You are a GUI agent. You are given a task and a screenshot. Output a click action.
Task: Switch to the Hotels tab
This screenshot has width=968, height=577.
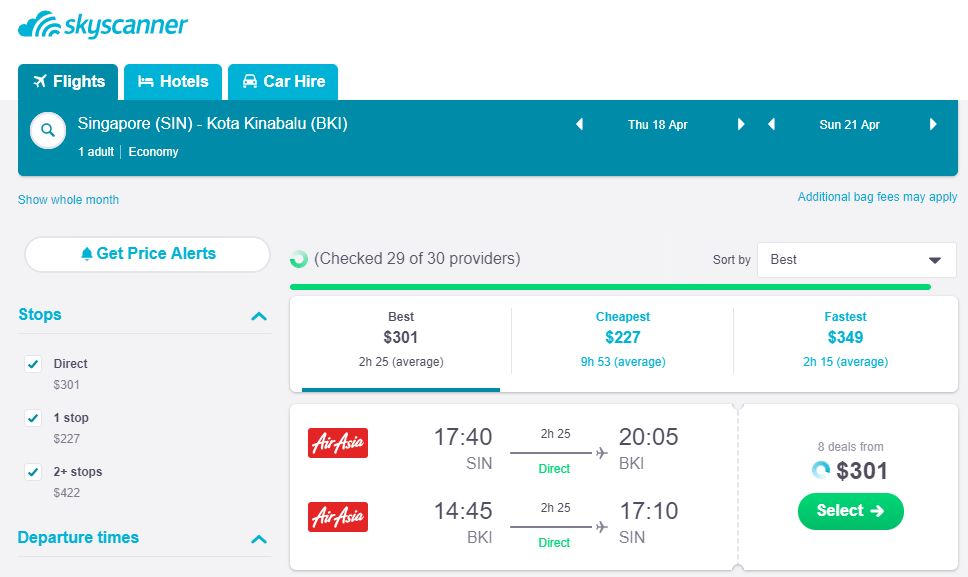pyautogui.click(x=173, y=82)
